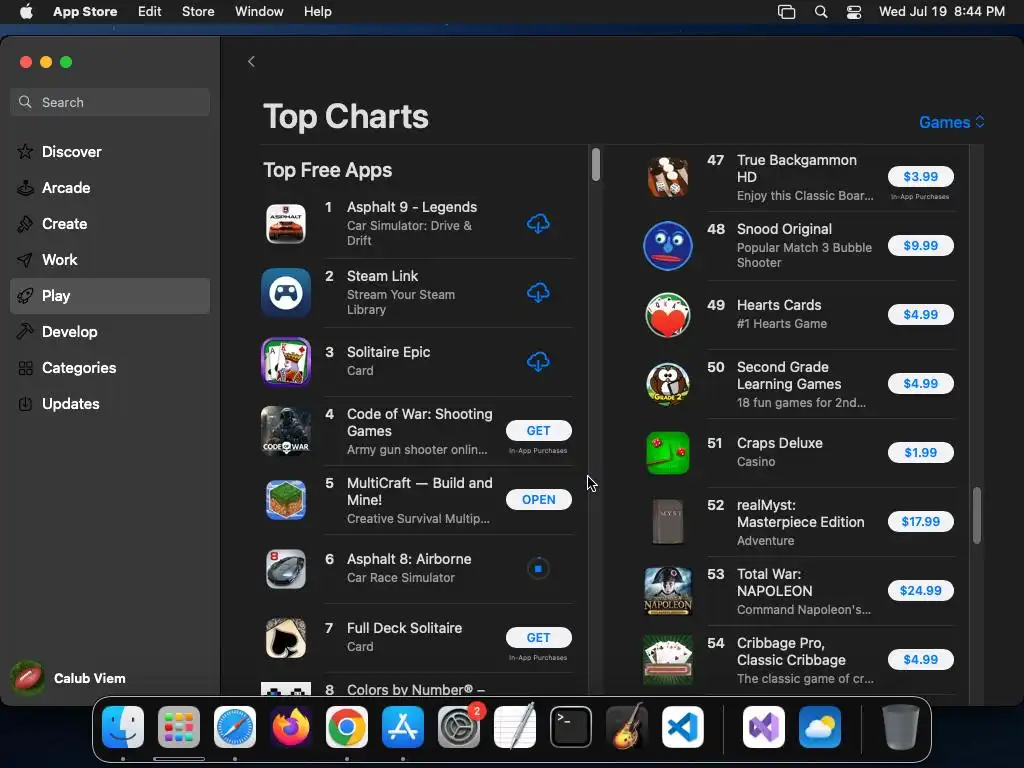Image resolution: width=1024 pixels, height=768 pixels.
Task: Open the Help menu
Action: (317, 12)
